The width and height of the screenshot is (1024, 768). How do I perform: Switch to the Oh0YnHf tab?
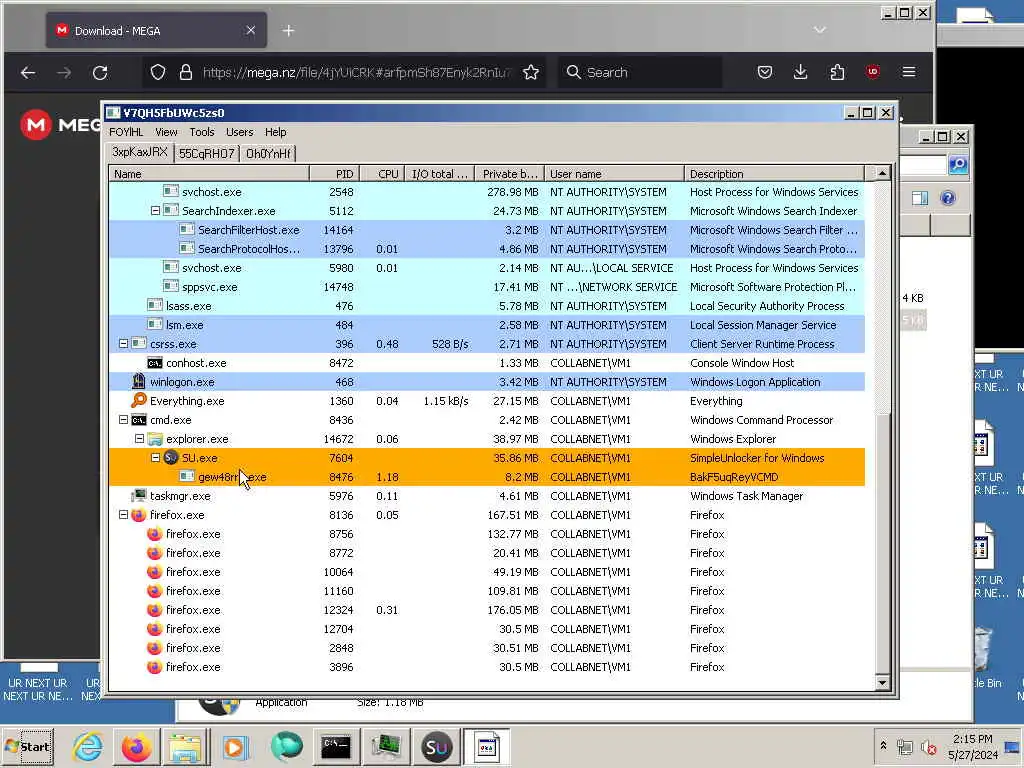pyautogui.click(x=268, y=153)
